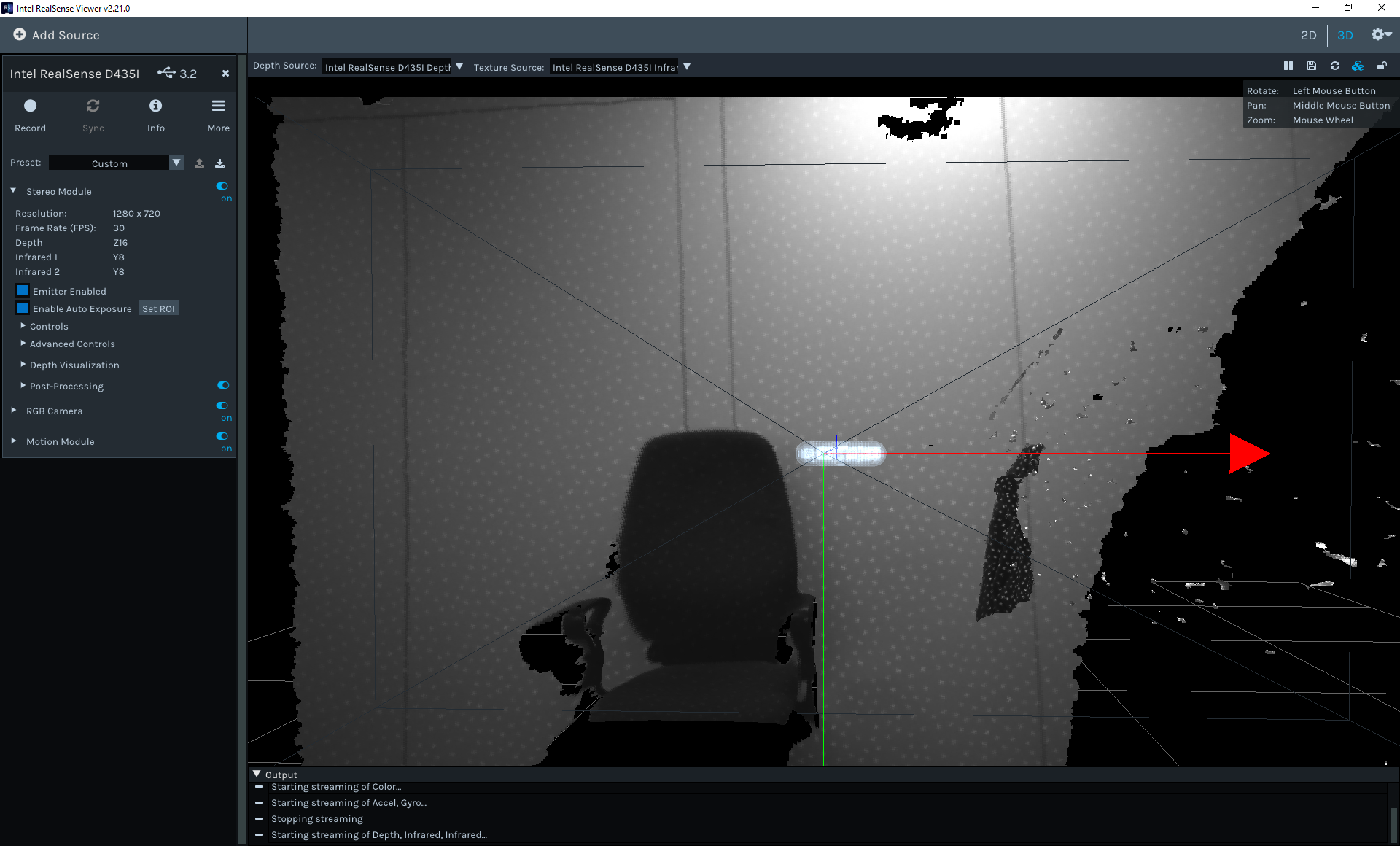Image resolution: width=1400 pixels, height=846 pixels.
Task: Click the 'Stopping streaming' log entry
Action: [x=316, y=818]
